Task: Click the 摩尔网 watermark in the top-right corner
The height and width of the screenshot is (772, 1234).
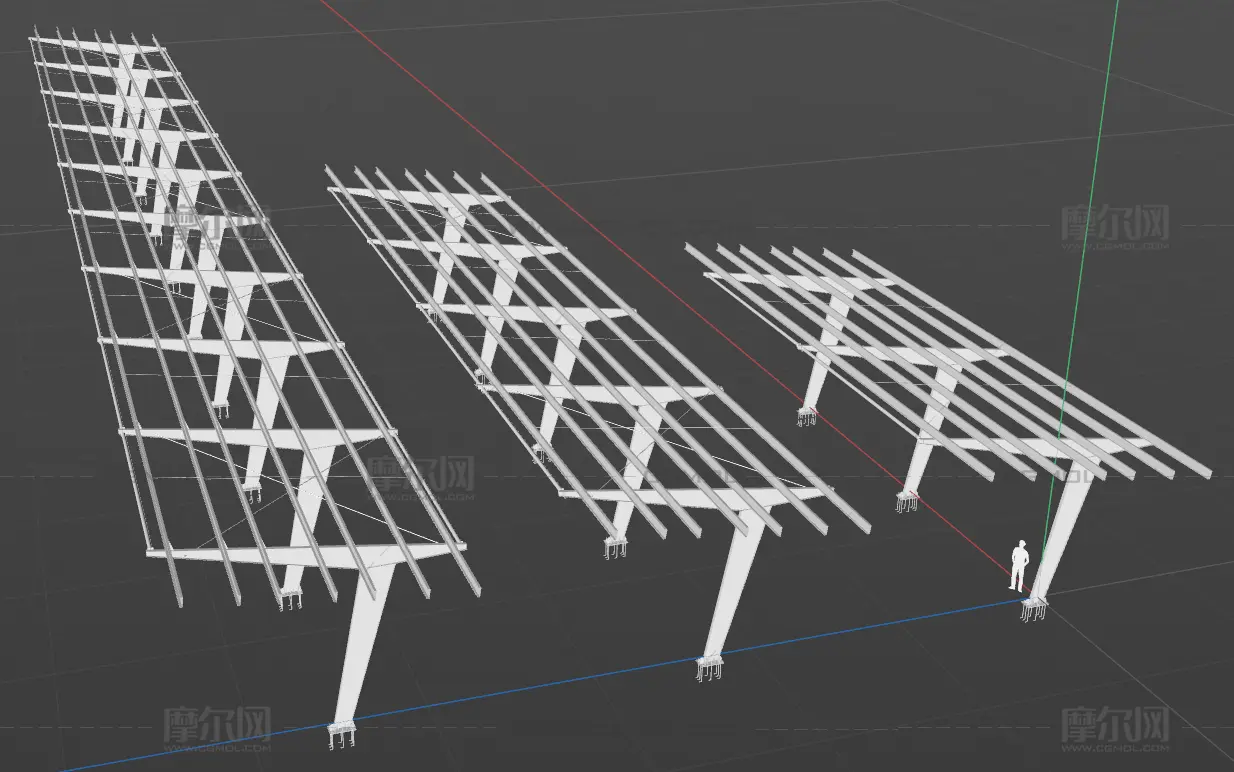Action: pos(1115,226)
